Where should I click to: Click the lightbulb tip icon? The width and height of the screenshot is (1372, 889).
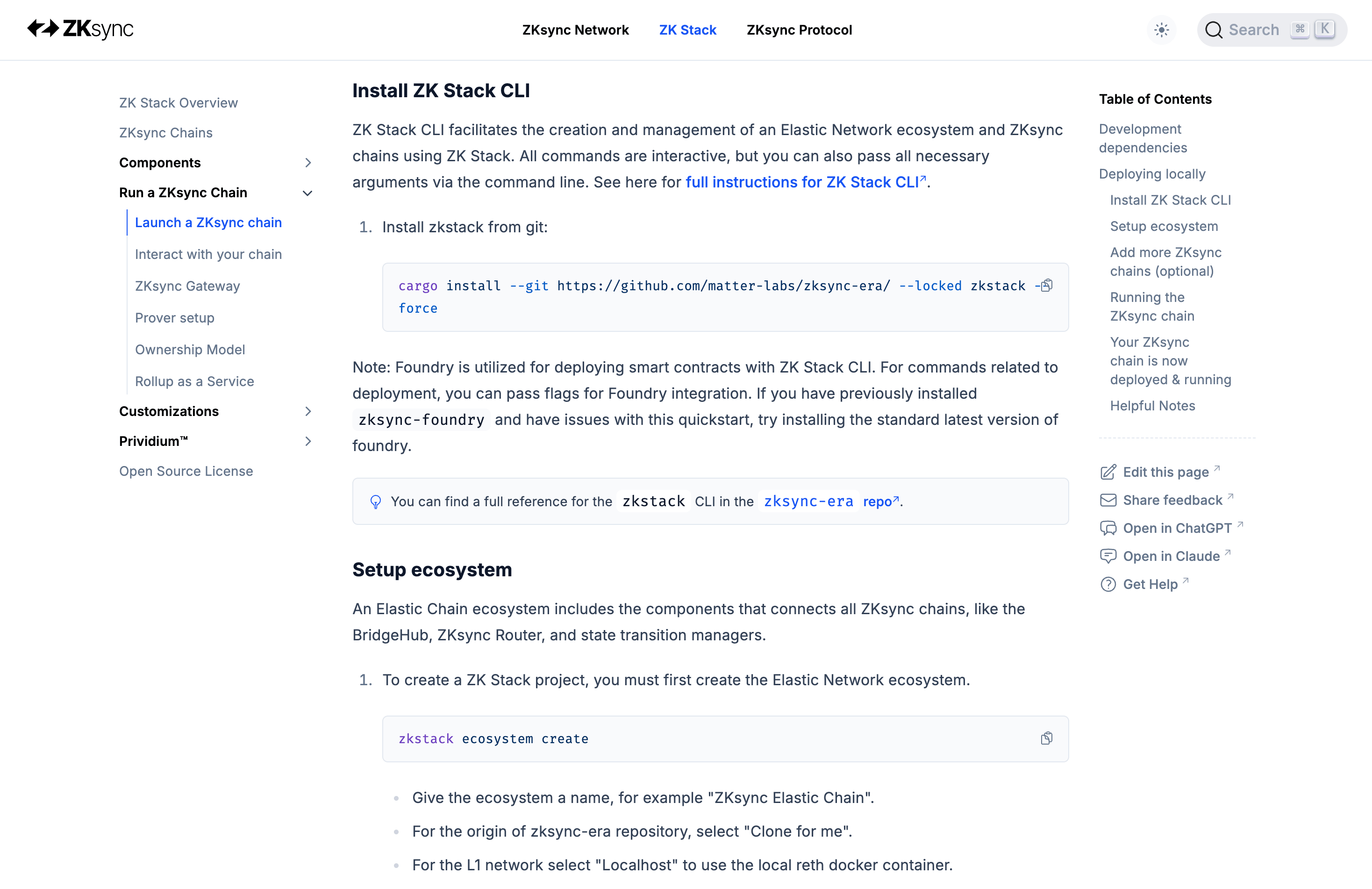click(x=375, y=502)
